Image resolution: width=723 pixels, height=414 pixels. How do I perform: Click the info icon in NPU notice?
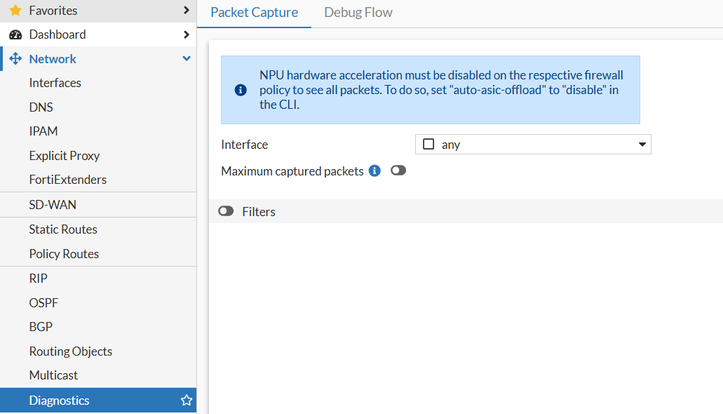coord(240,90)
